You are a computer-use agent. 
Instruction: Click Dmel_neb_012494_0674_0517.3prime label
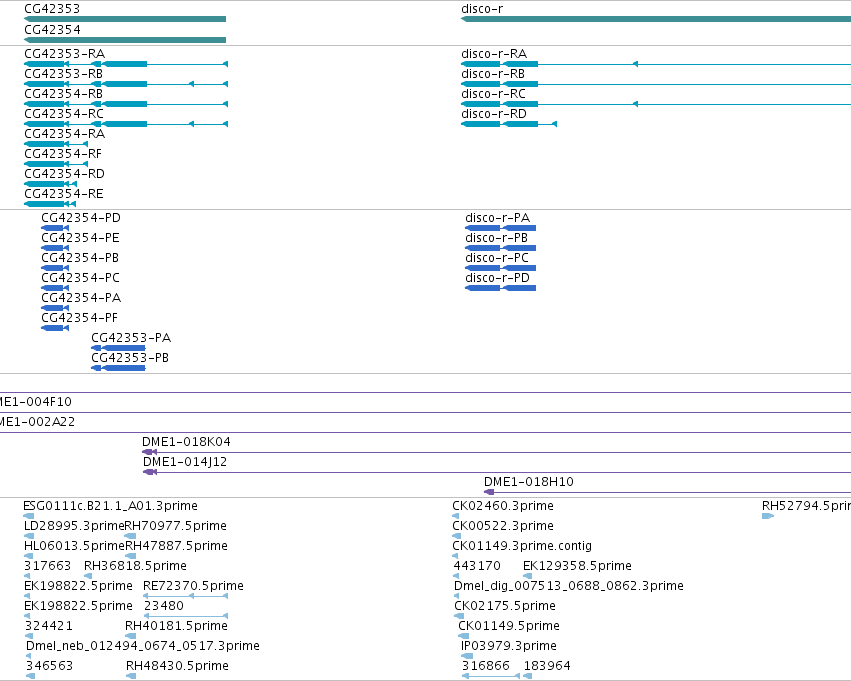click(143, 646)
